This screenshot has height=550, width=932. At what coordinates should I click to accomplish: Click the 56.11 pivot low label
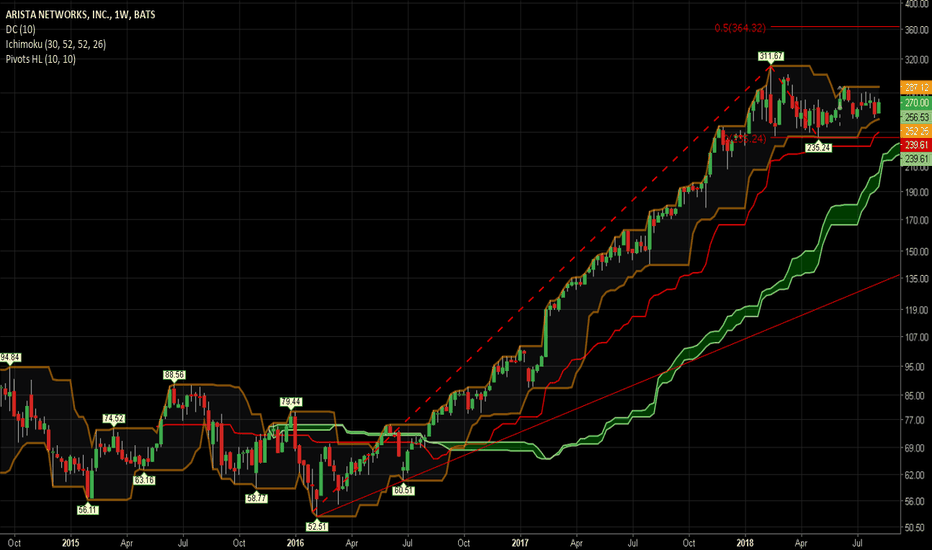[x=88, y=510]
